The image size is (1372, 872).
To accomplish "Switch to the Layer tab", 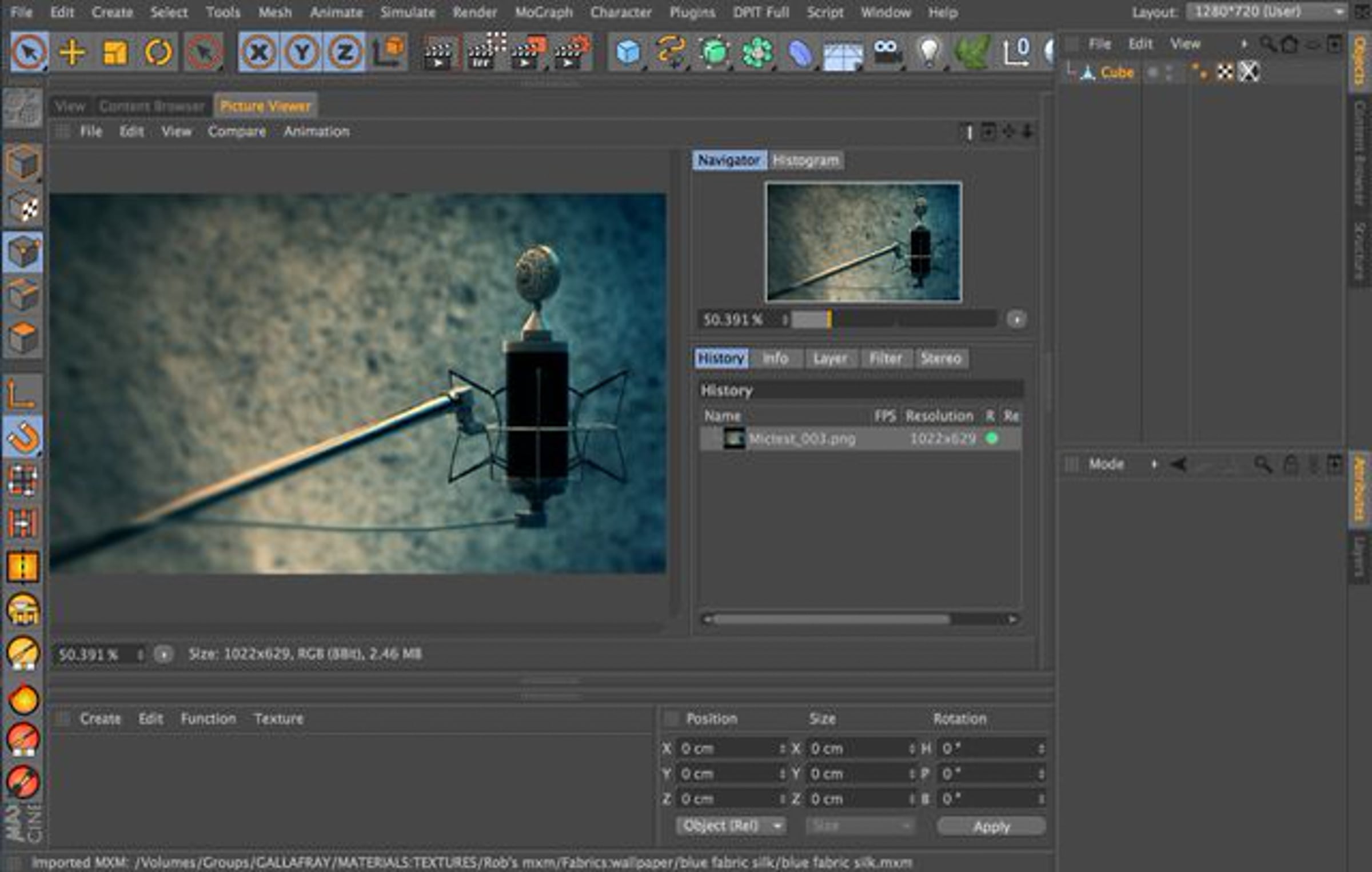I will [829, 358].
